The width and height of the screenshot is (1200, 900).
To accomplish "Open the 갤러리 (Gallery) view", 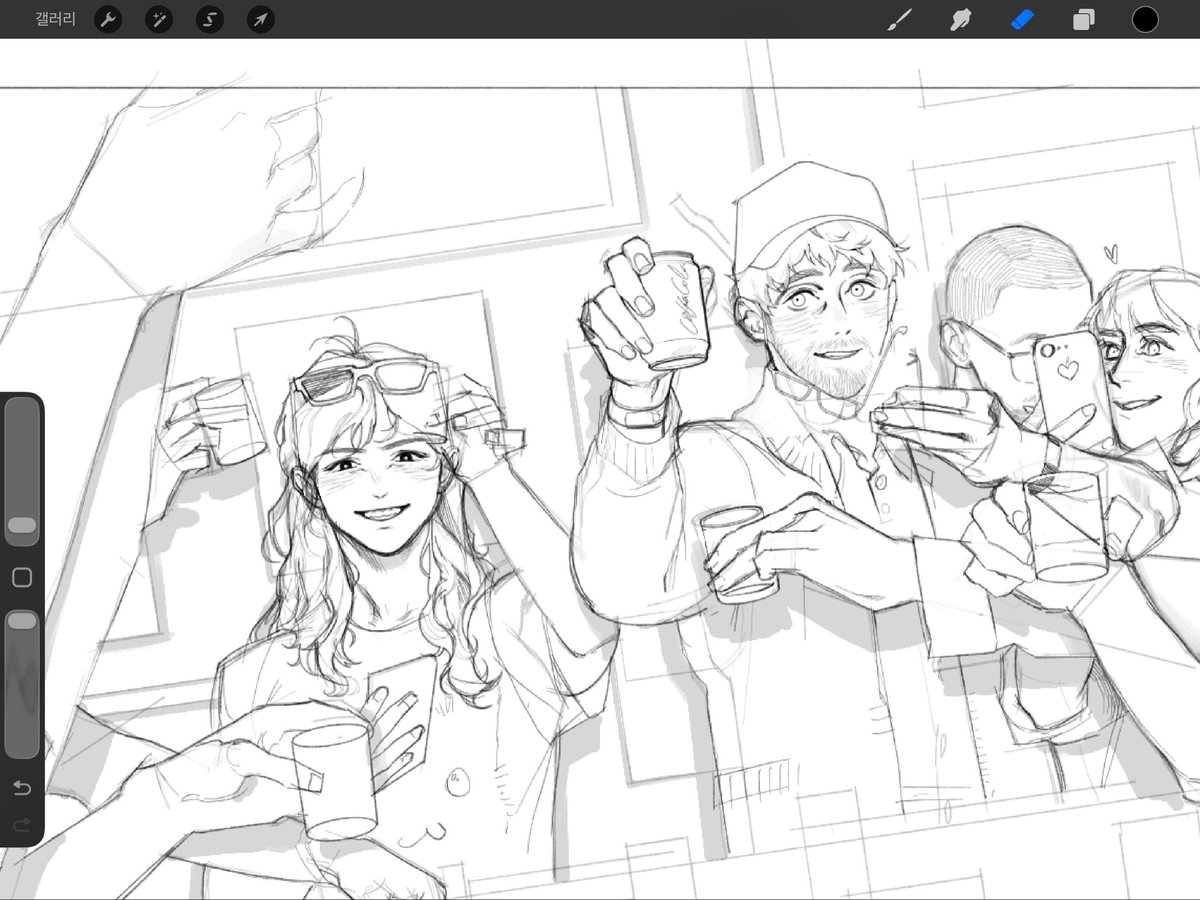I will click(x=55, y=19).
